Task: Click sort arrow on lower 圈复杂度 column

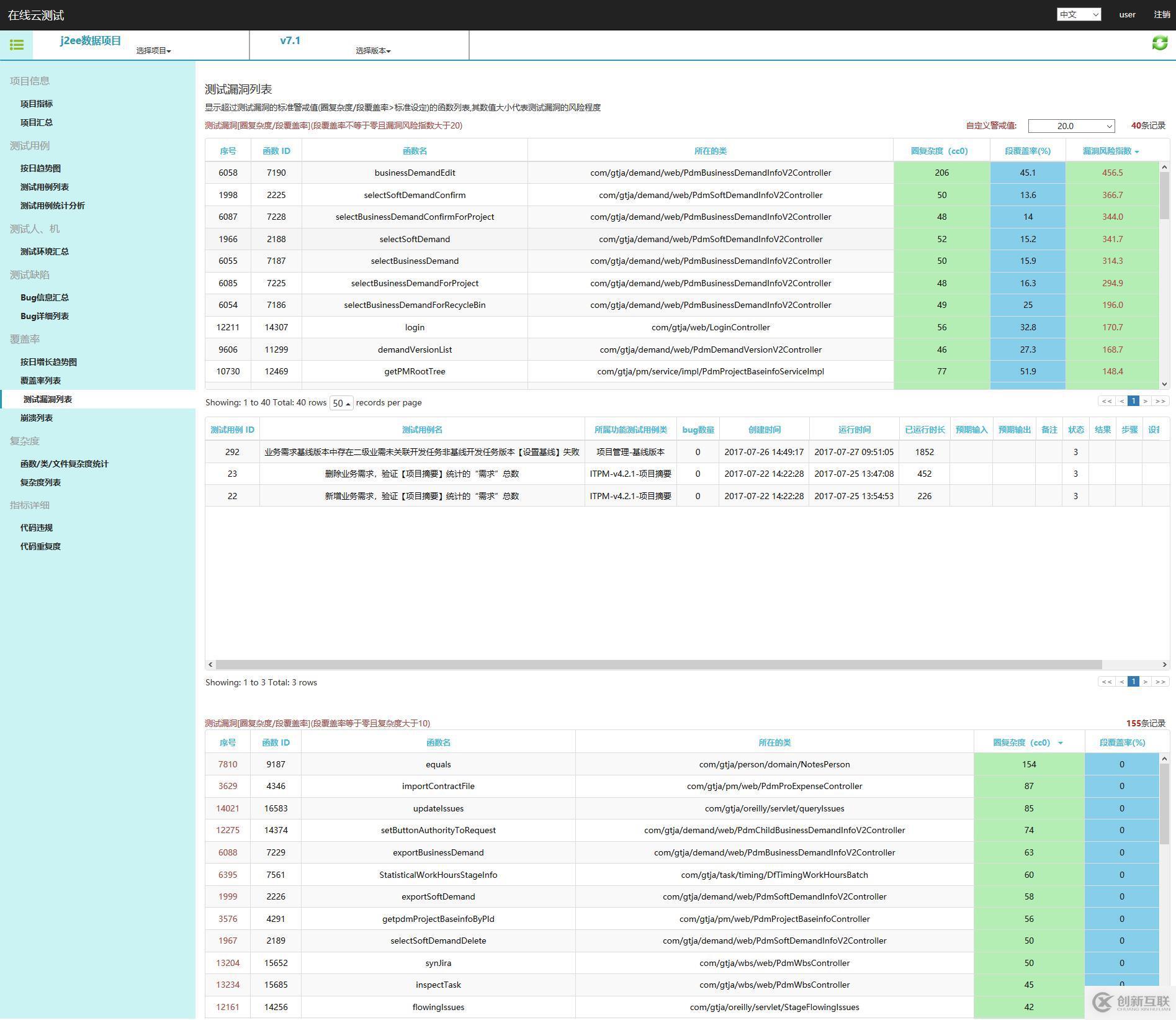Action: [x=1060, y=743]
